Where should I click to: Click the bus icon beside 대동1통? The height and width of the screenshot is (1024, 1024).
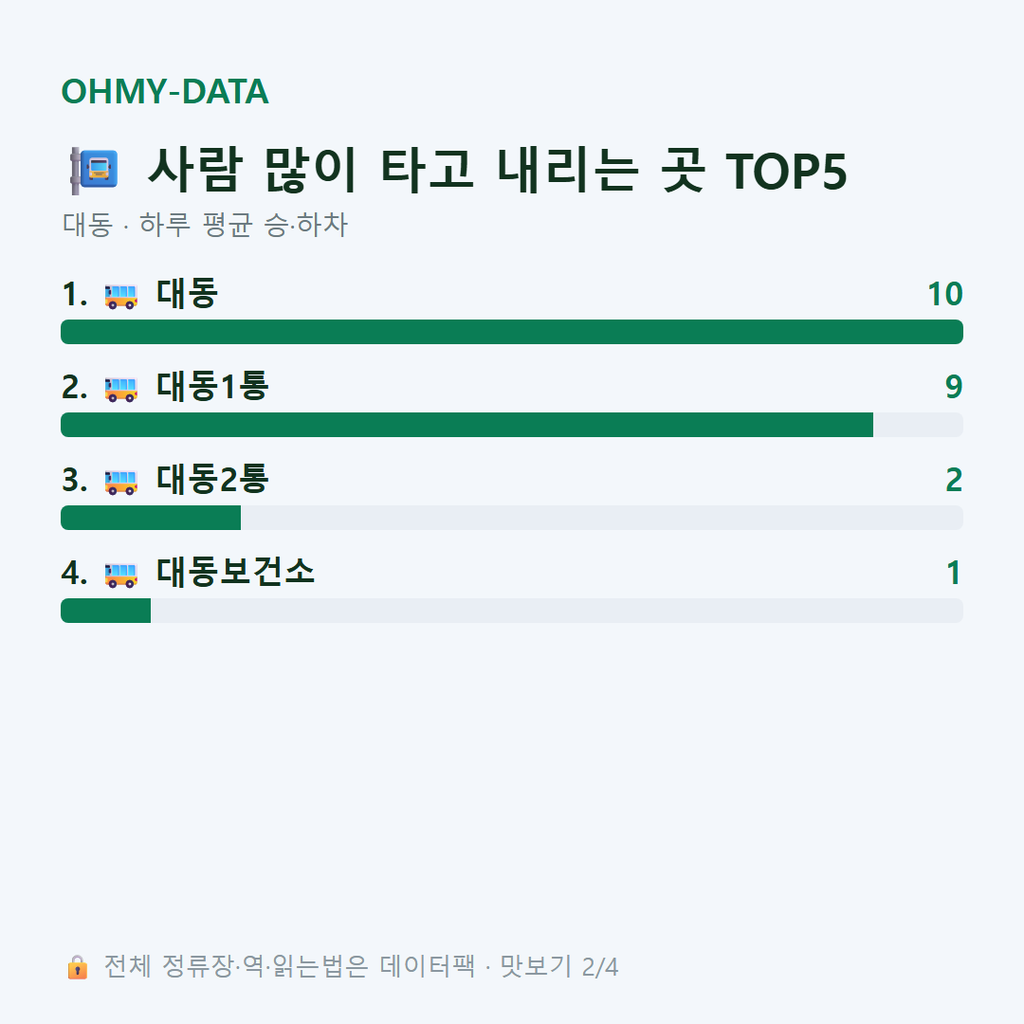pyautogui.click(x=121, y=389)
